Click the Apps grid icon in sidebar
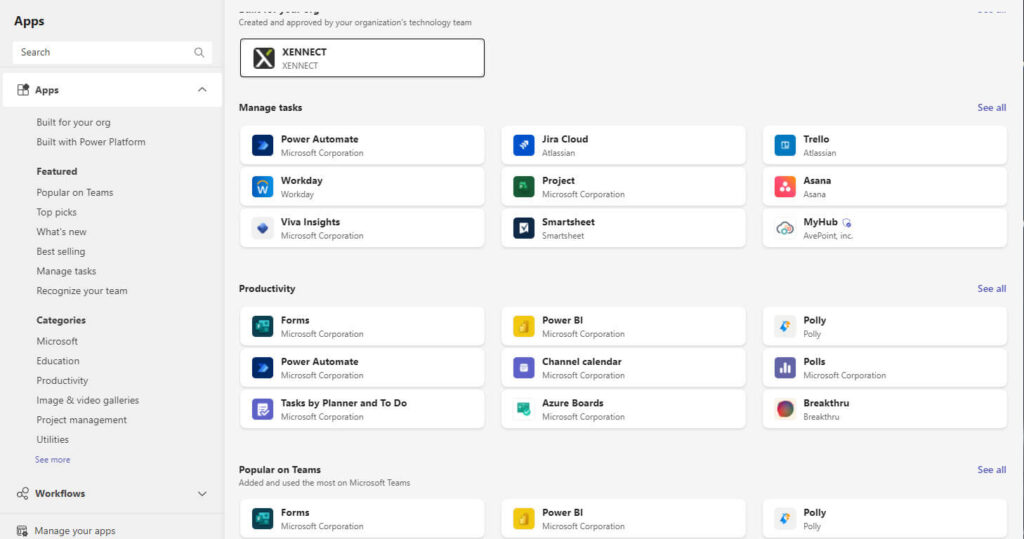Image resolution: width=1024 pixels, height=539 pixels. click(x=23, y=90)
